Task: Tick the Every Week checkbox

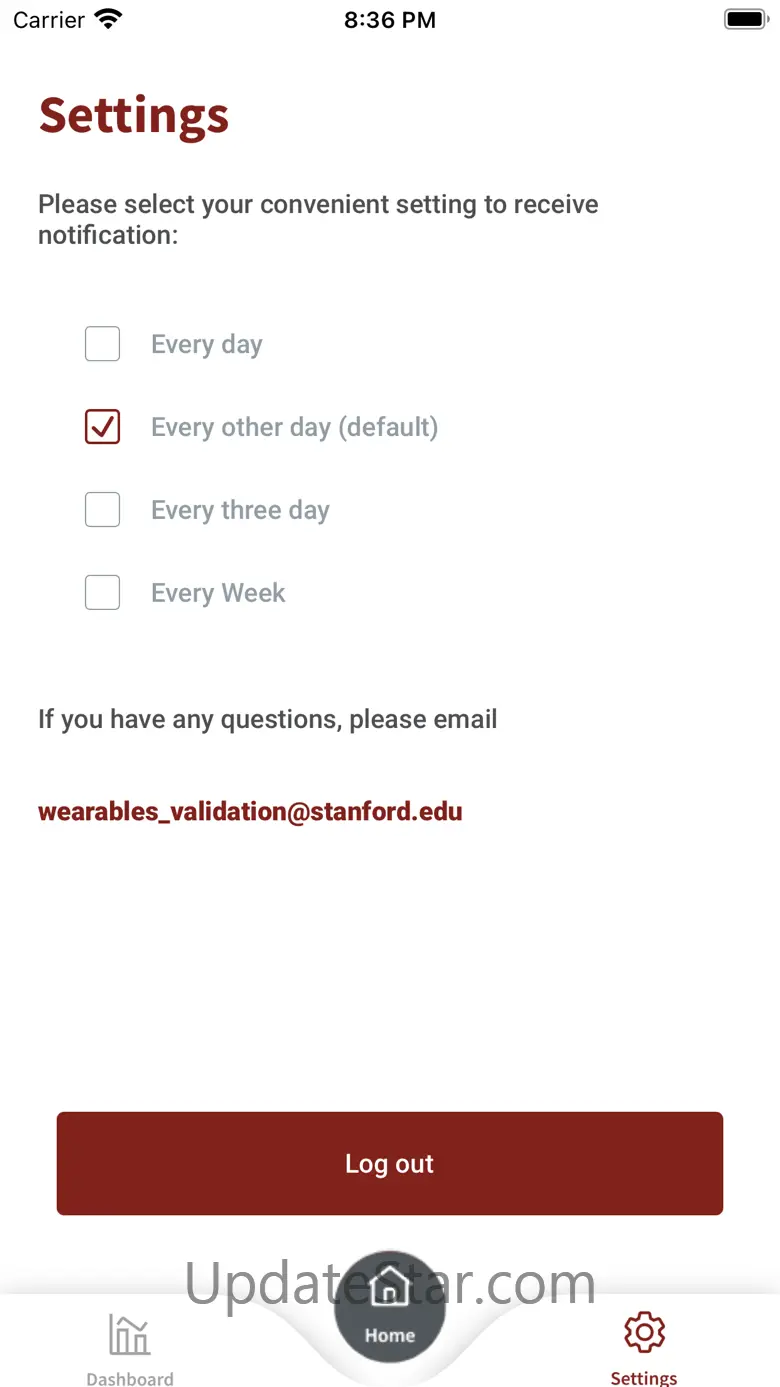Action: (102, 593)
